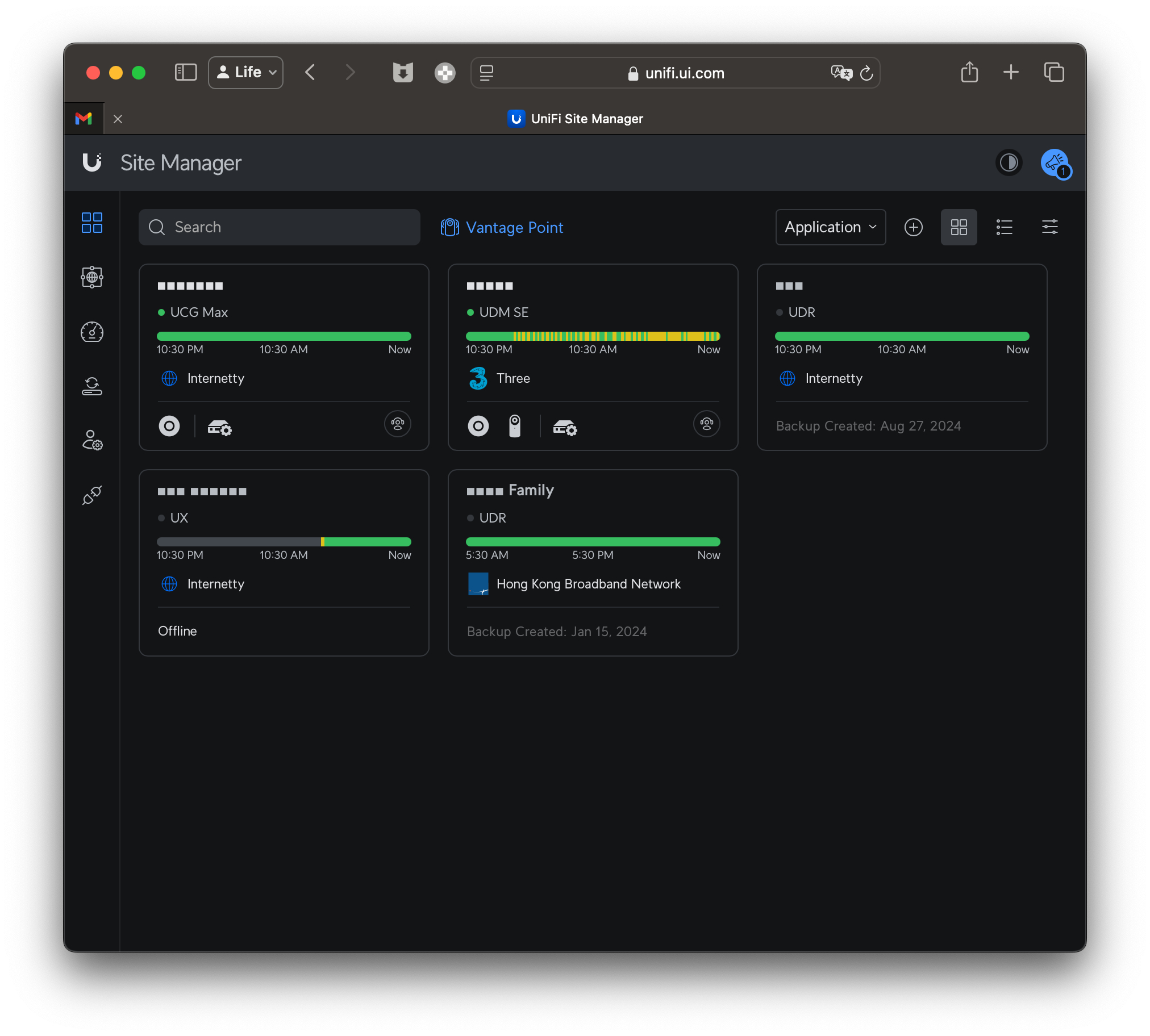Click the unifi.ui.com address bar
Viewport: 1150px width, 1036px height.
tap(675, 72)
